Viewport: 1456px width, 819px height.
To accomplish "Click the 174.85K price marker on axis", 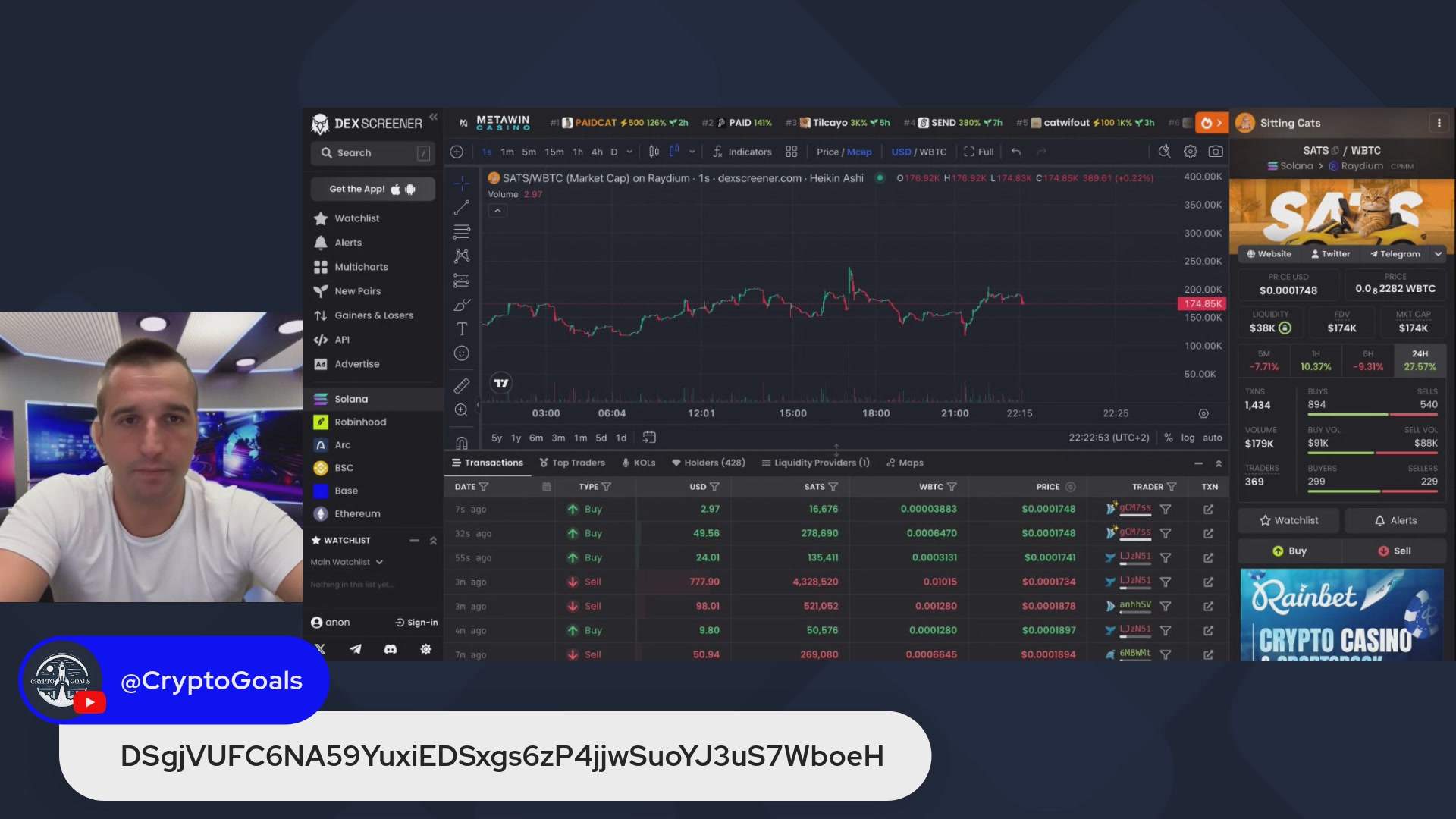I will (x=1202, y=303).
